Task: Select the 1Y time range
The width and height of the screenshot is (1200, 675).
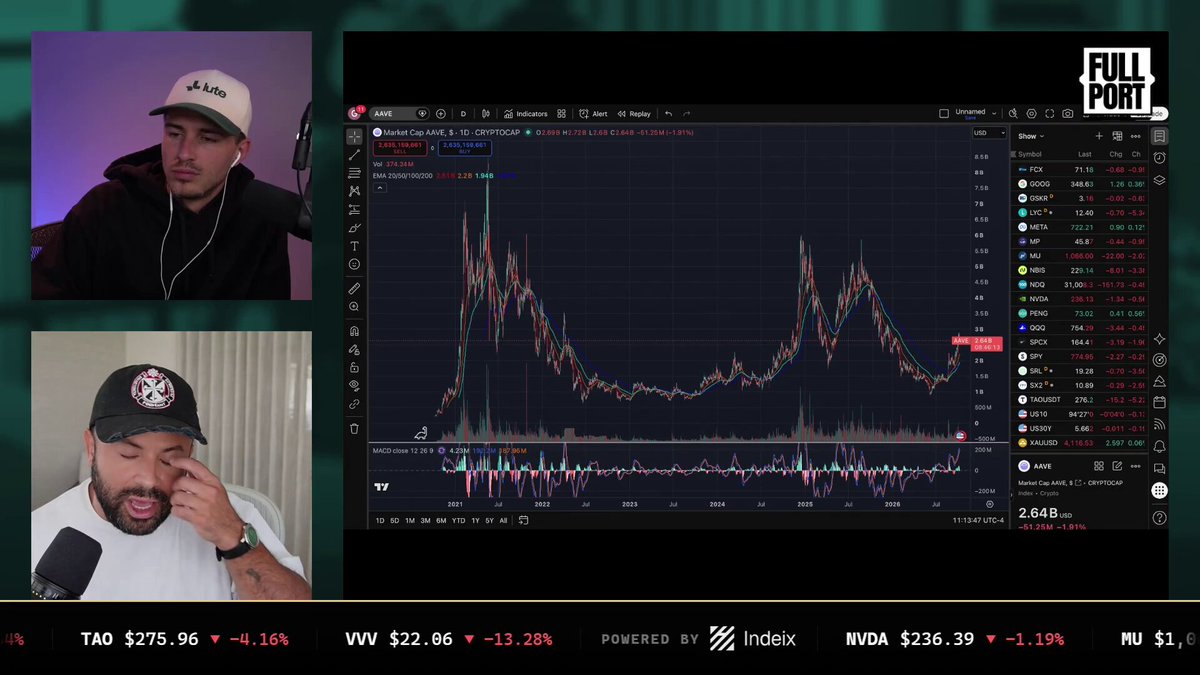Action: [475, 521]
